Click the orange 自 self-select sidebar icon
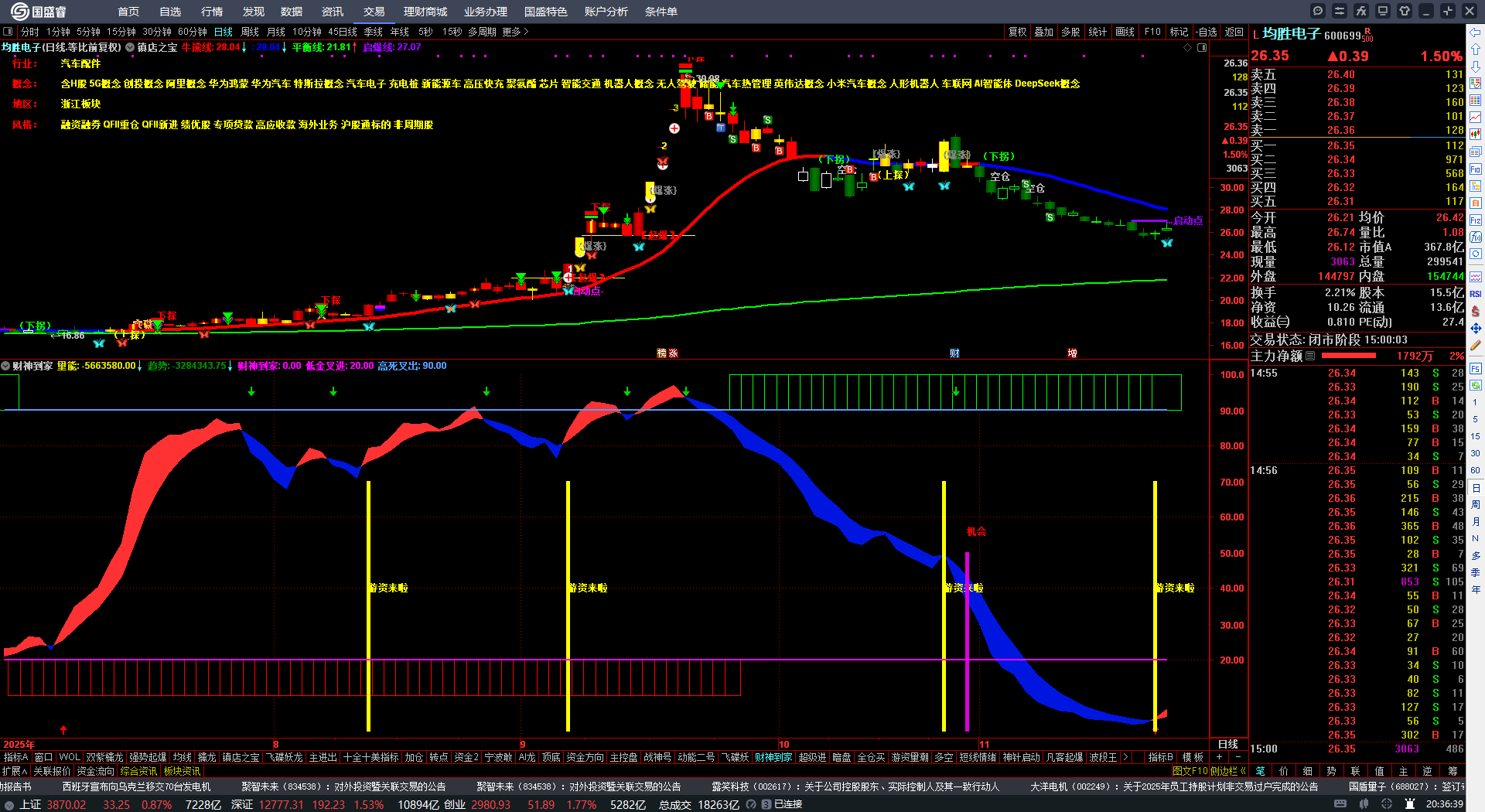This screenshot has width=1485, height=812. pos(1476,203)
